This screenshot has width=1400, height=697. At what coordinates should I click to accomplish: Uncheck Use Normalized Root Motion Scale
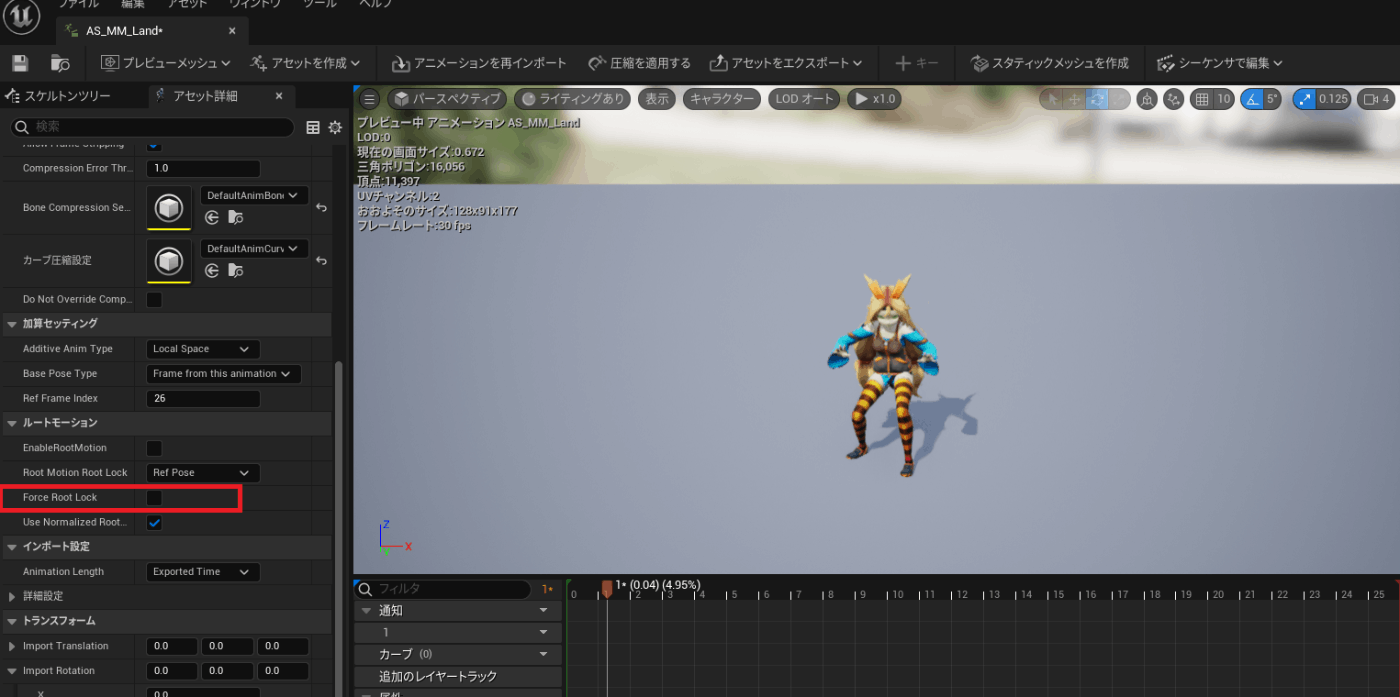coord(154,522)
